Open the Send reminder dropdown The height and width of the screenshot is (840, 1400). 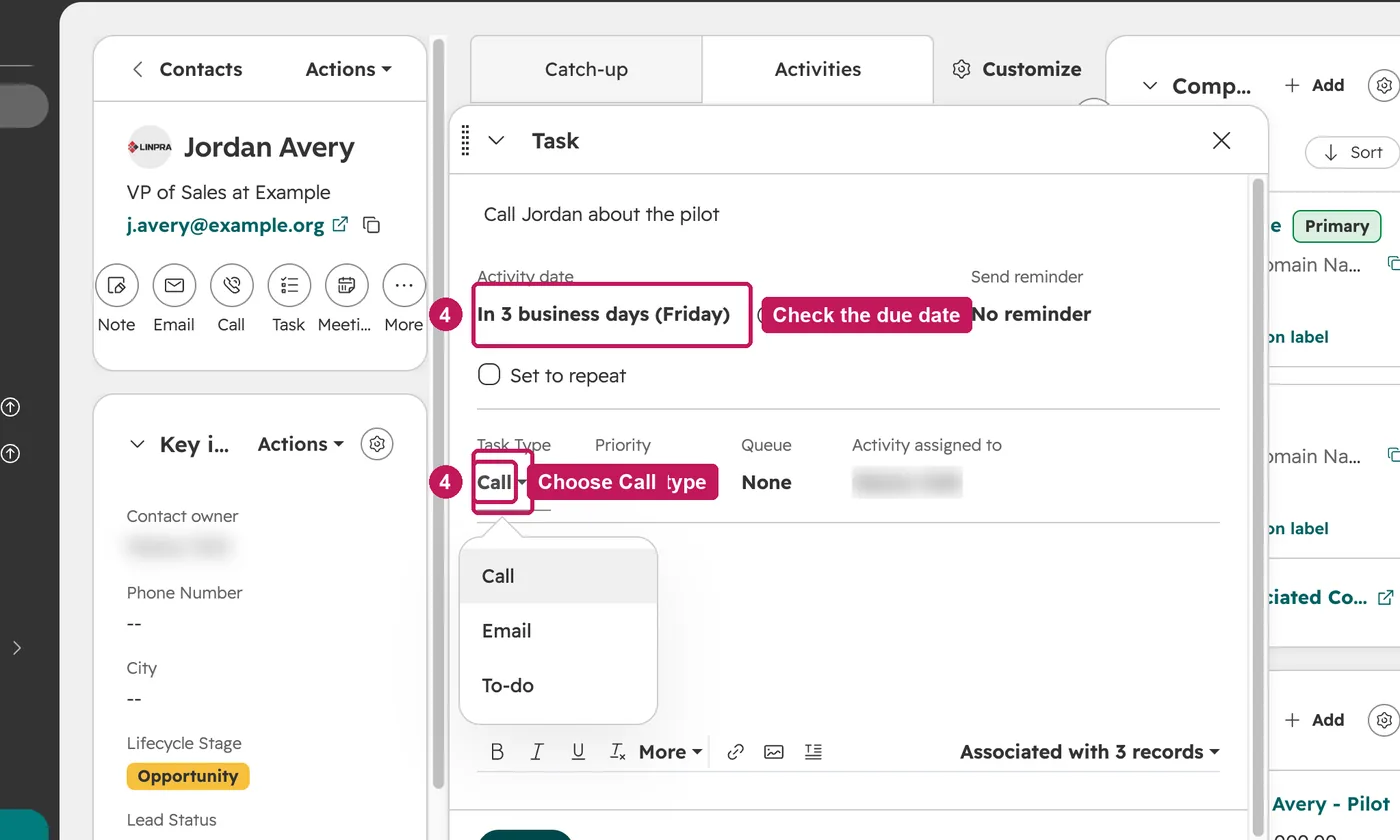pyautogui.click(x=1031, y=314)
